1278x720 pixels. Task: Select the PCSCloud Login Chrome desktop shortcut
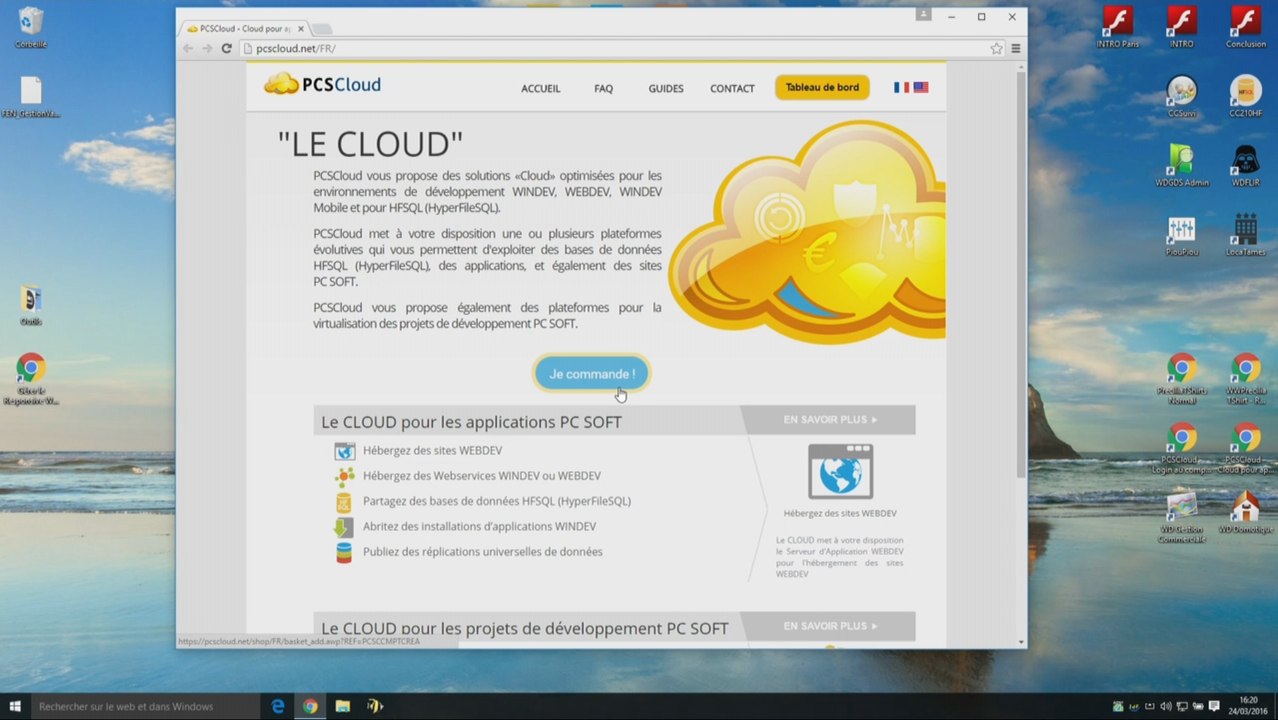pyautogui.click(x=1181, y=448)
